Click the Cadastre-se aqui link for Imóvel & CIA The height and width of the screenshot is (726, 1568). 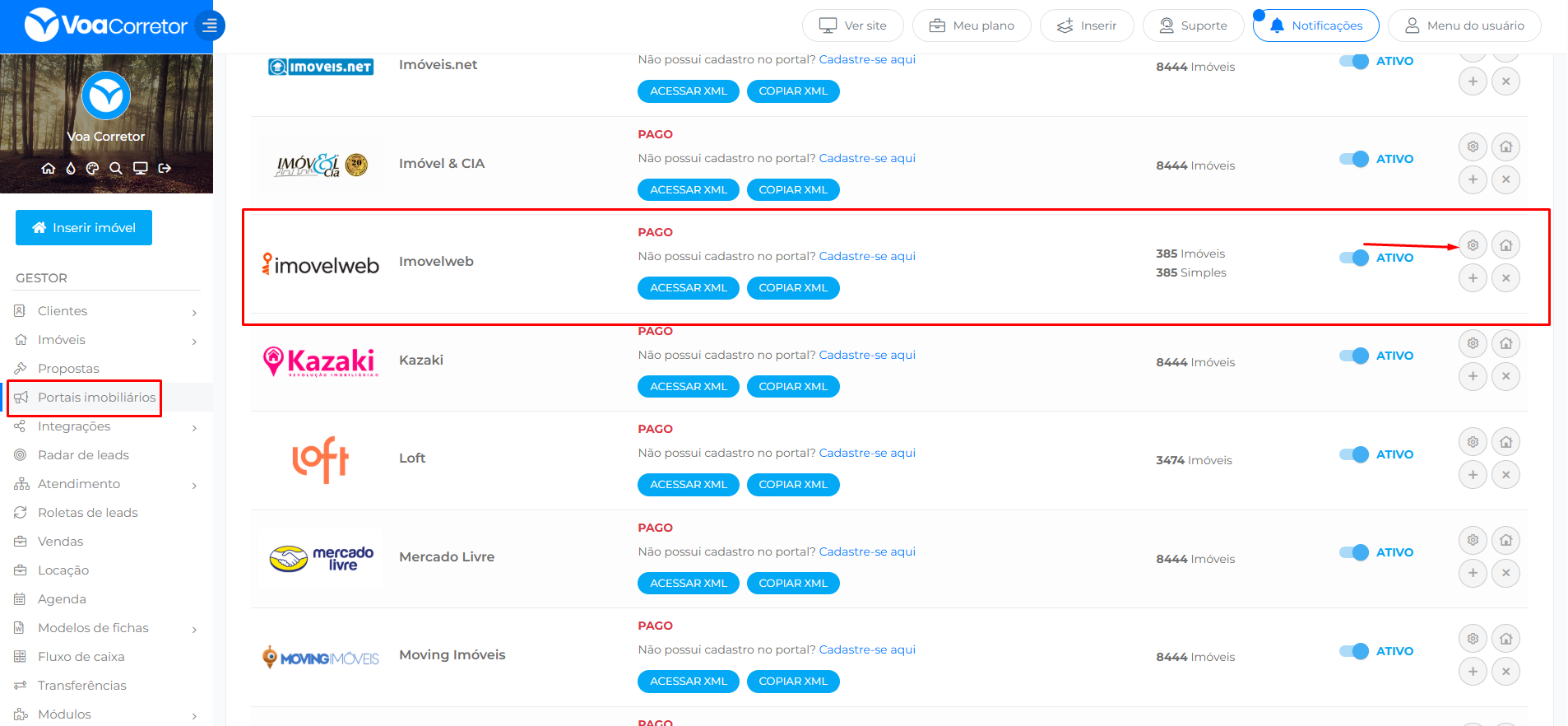point(866,158)
